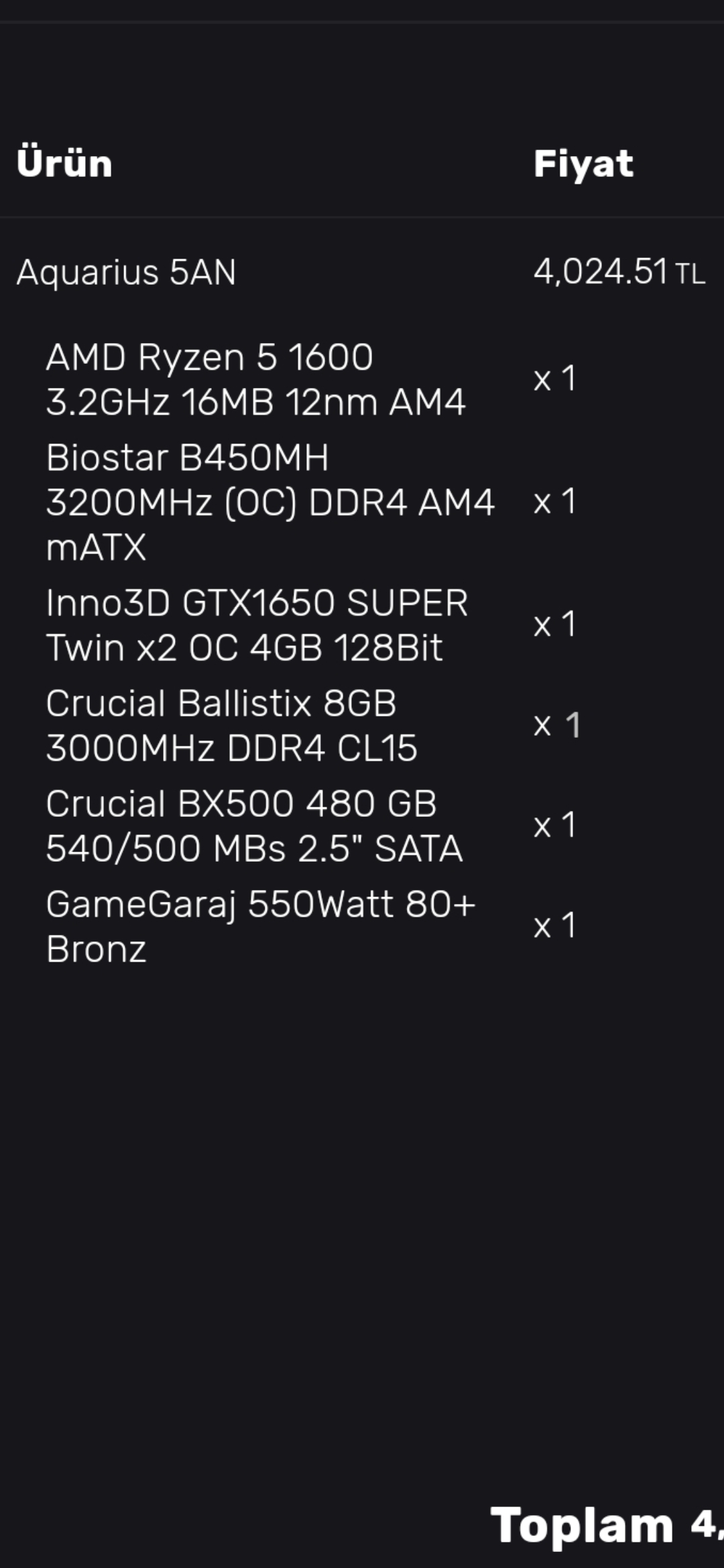The height and width of the screenshot is (1568, 724).
Task: Click the Ürün column header
Action: pos(64,163)
